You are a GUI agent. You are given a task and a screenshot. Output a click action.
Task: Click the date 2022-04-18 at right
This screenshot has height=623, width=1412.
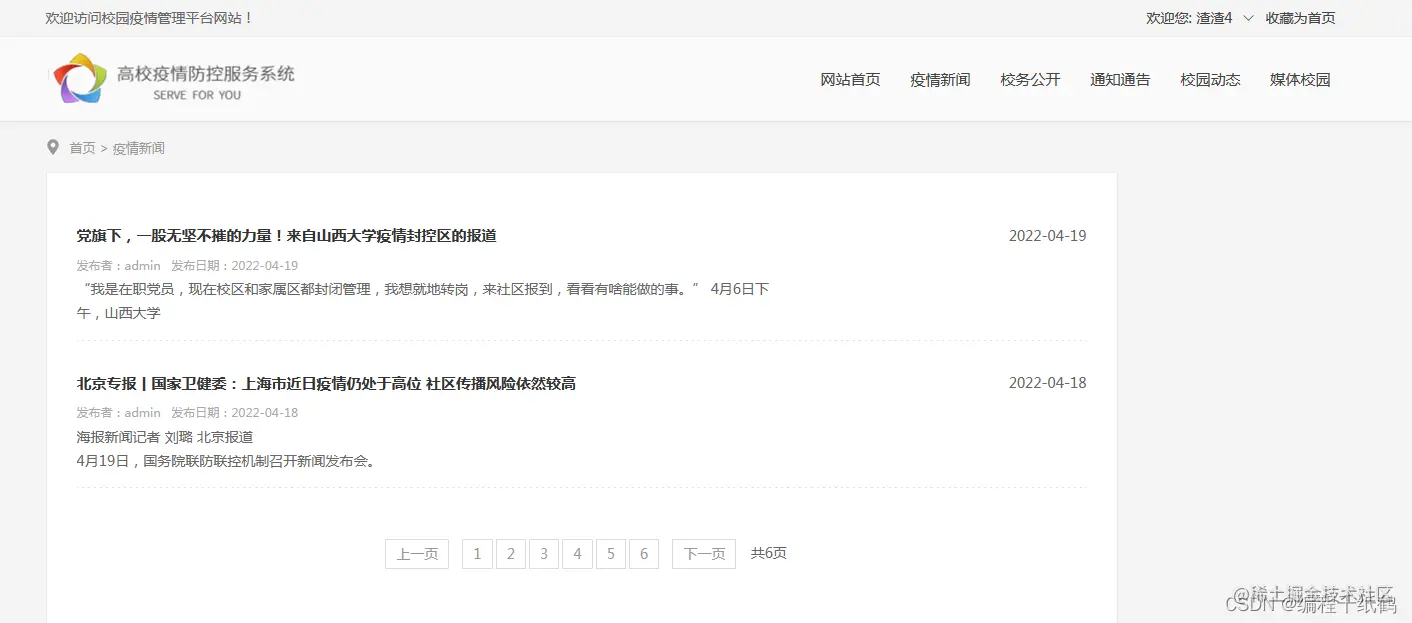[x=1047, y=383]
